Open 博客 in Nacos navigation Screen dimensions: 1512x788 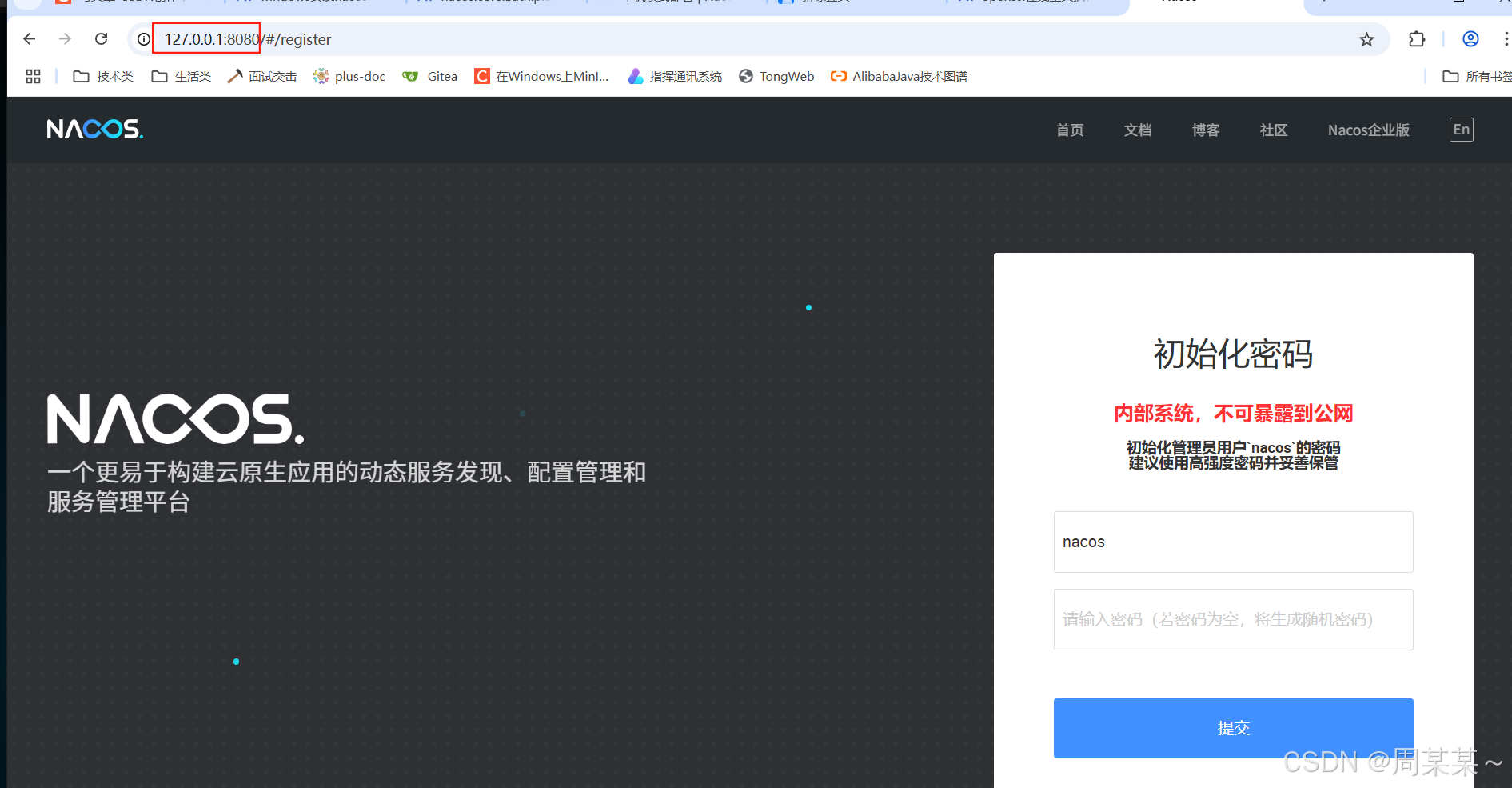tap(1206, 130)
